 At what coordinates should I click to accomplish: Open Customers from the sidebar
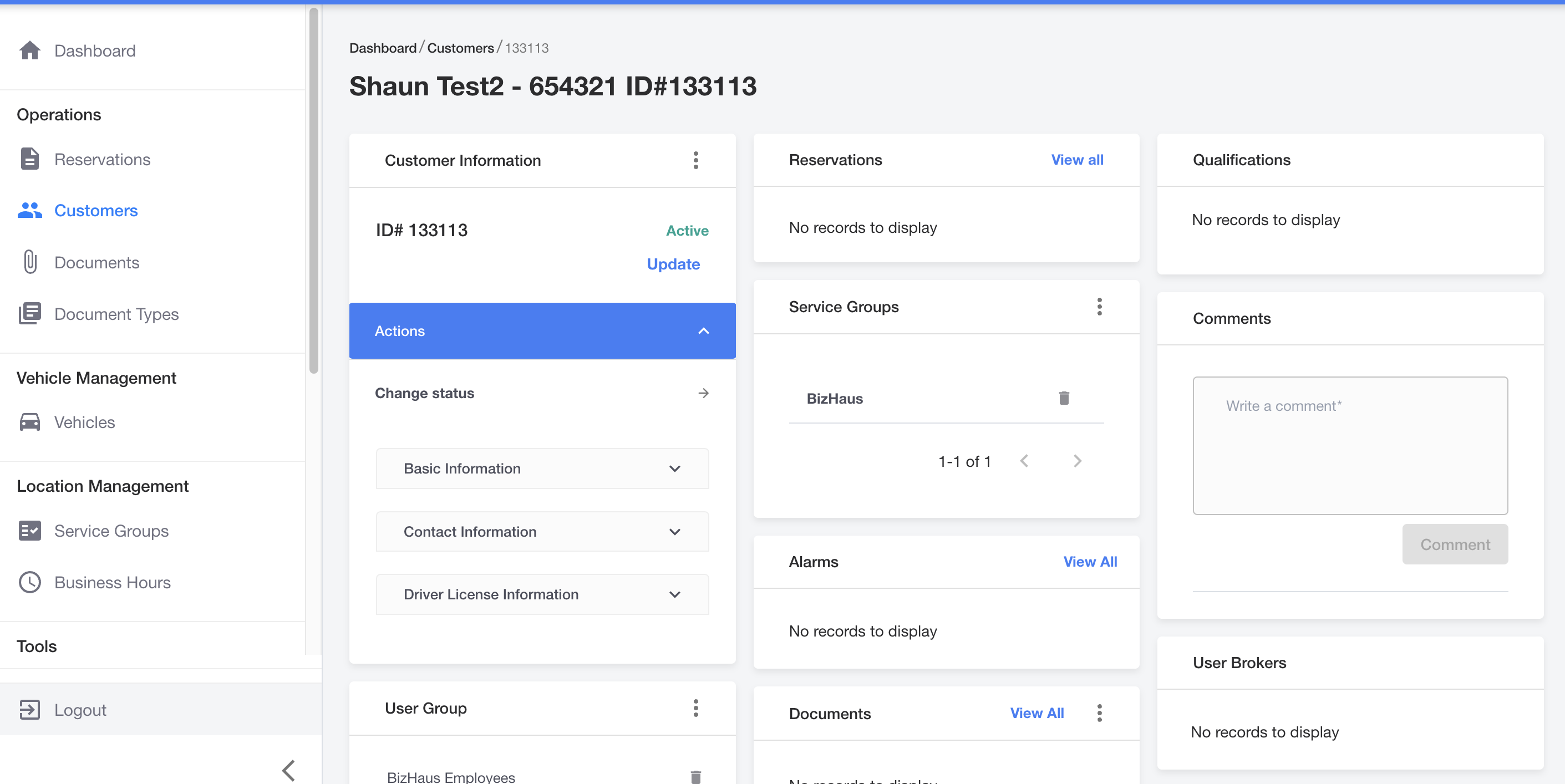tap(96, 210)
